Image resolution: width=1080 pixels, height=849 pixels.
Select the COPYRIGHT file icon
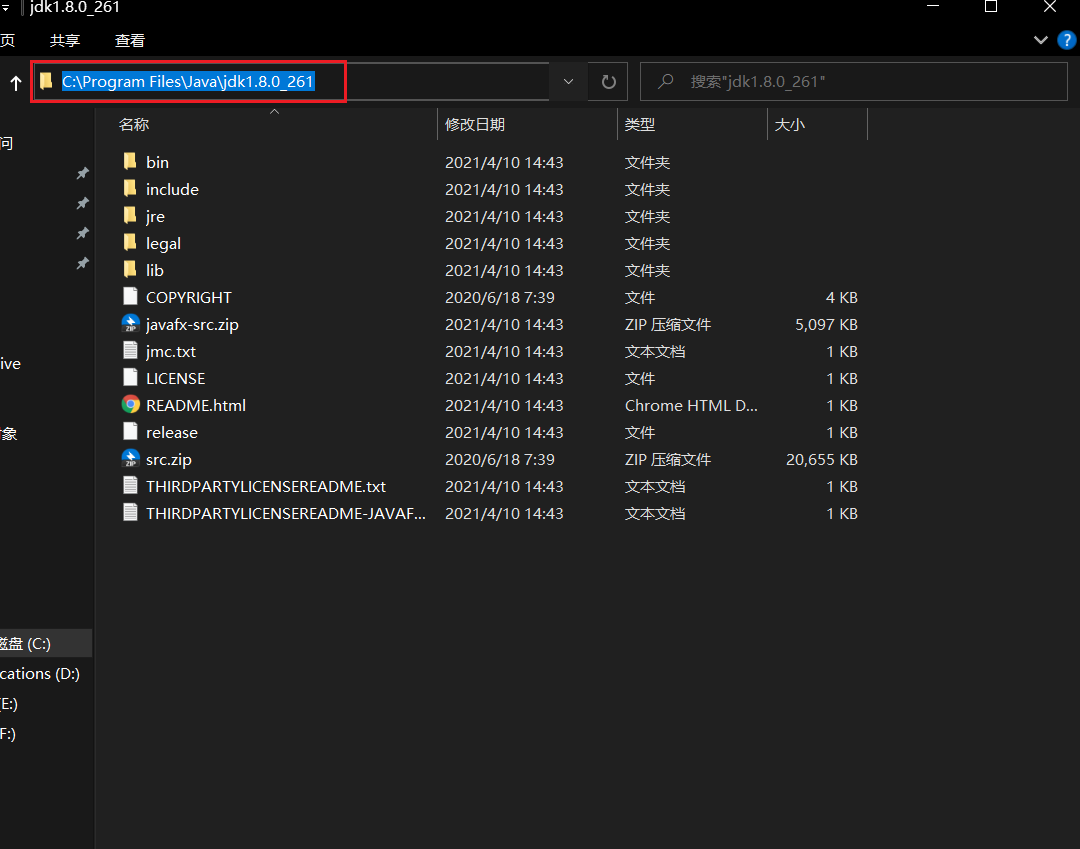[x=130, y=296]
